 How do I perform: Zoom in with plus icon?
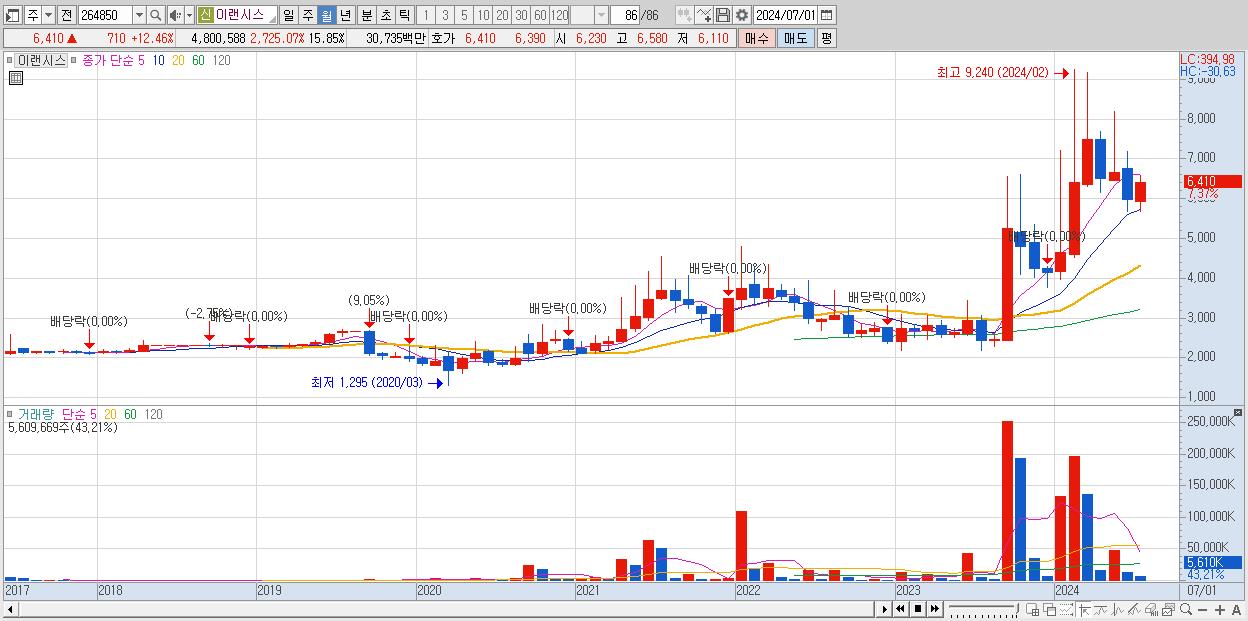pyautogui.click(x=1219, y=609)
